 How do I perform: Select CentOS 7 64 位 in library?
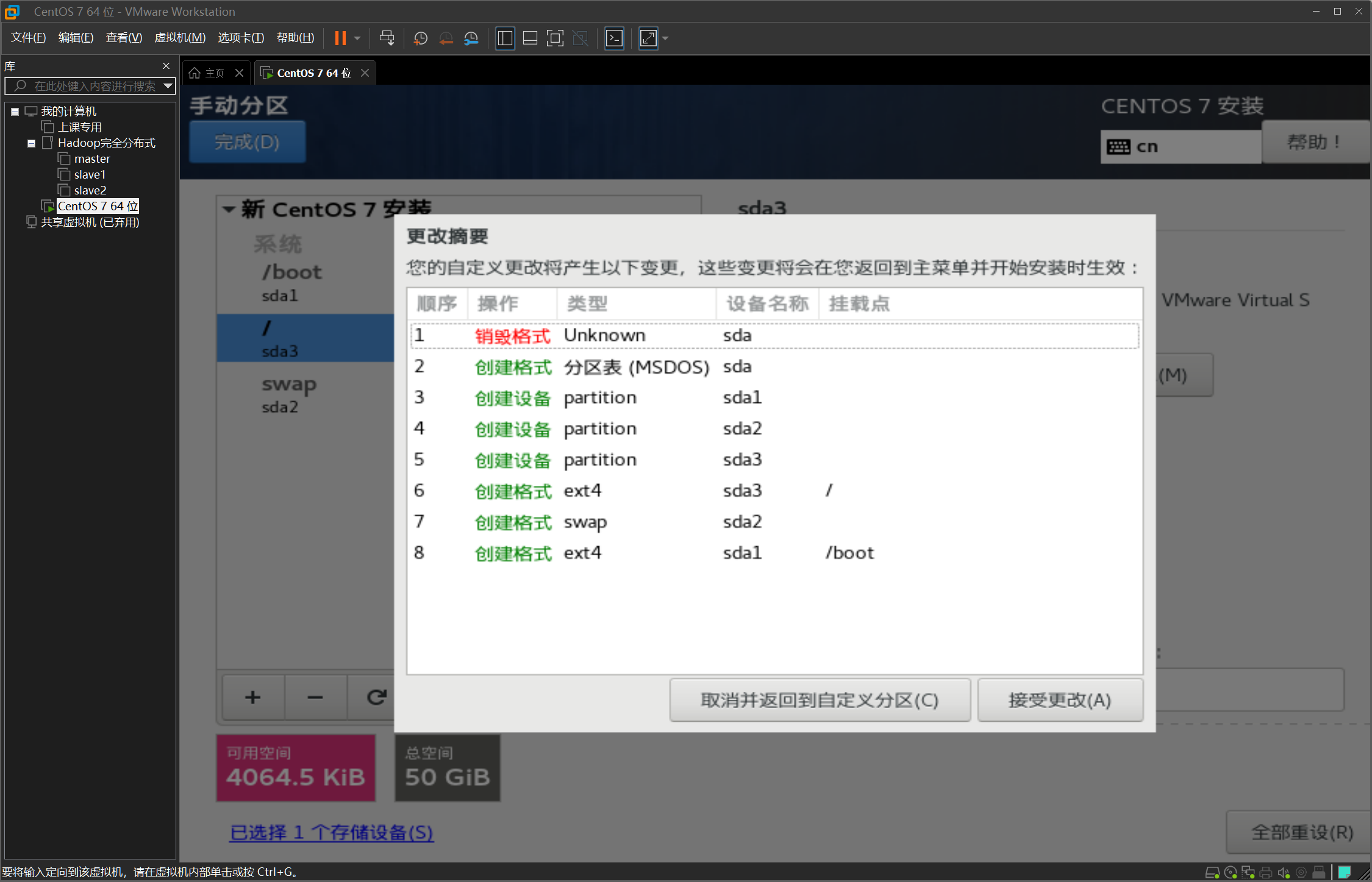(x=98, y=207)
